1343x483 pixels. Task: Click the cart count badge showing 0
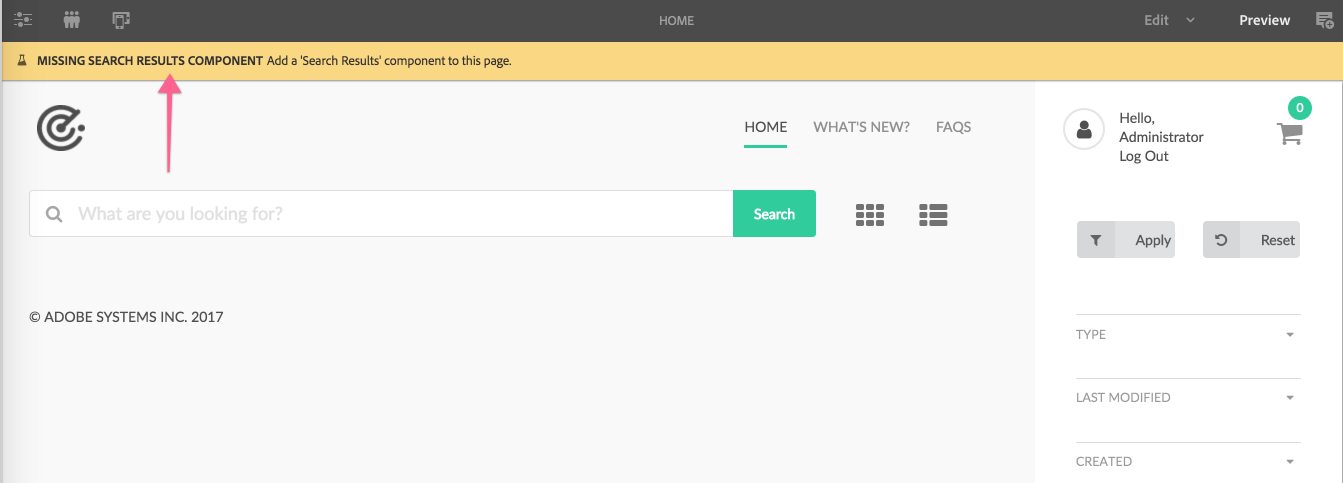click(1299, 108)
